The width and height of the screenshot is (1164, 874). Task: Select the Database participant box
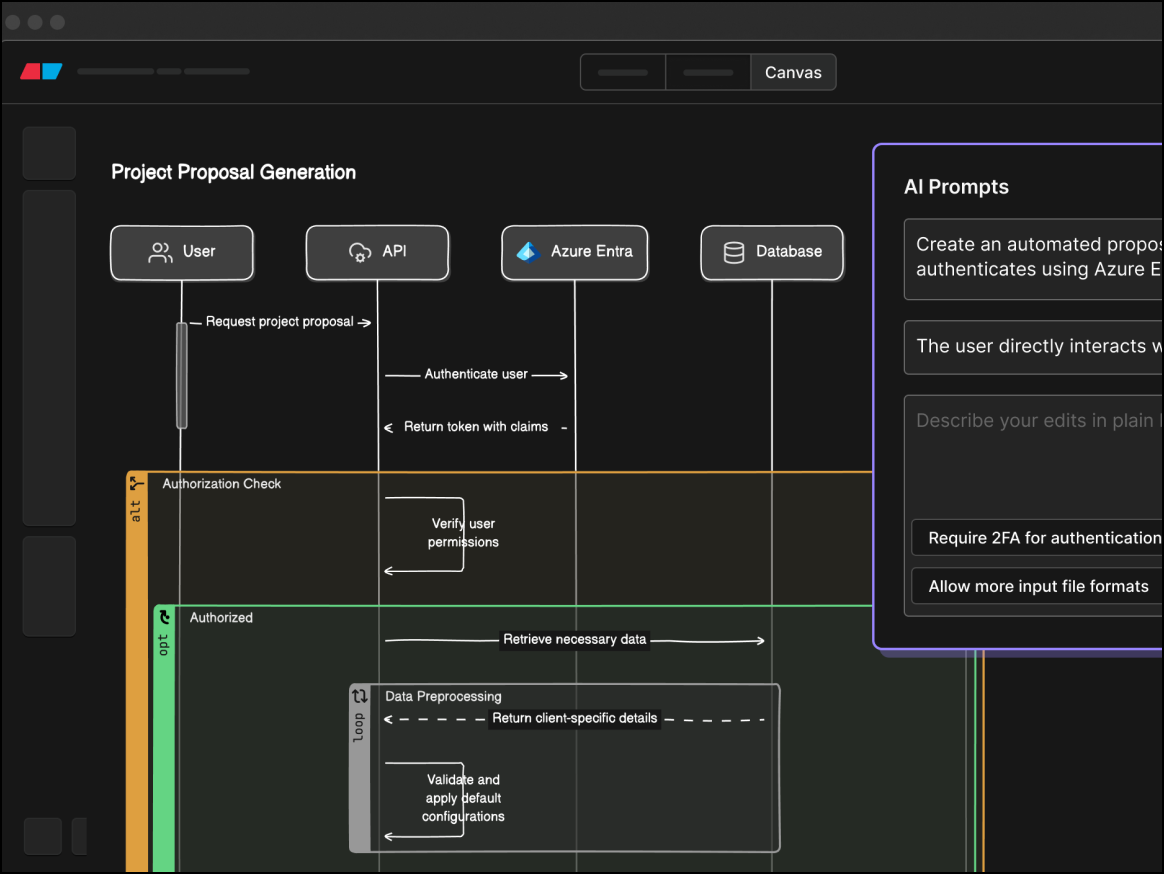pyautogui.click(x=772, y=252)
